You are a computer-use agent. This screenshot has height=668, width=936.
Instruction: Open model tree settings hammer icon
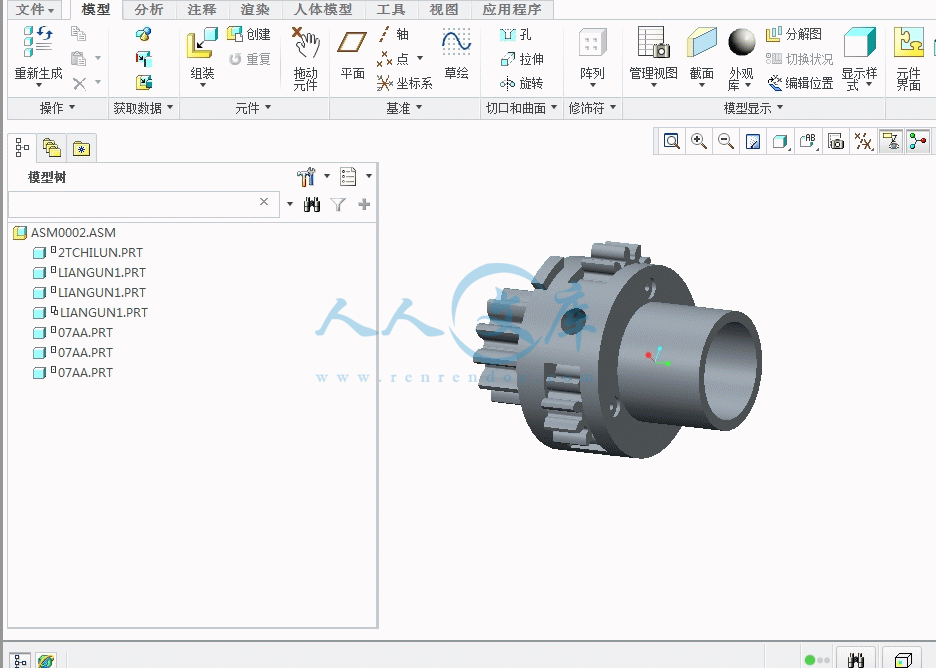pyautogui.click(x=306, y=176)
